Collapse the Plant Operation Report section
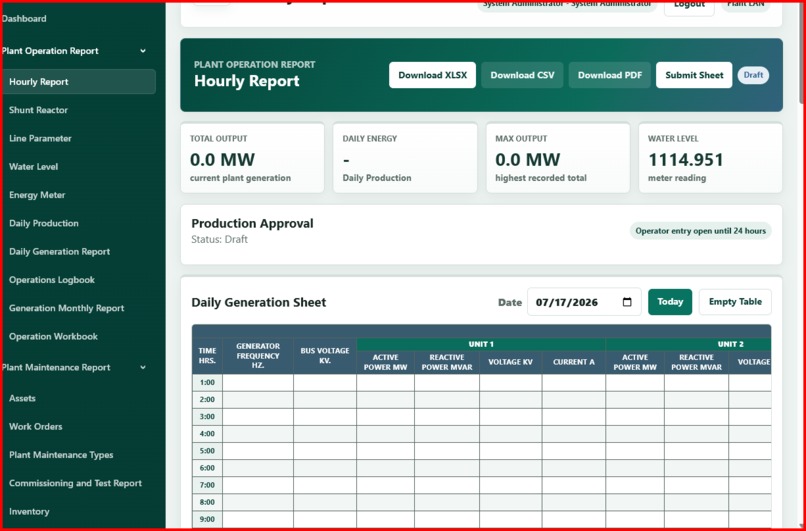The image size is (806, 531). (x=143, y=51)
